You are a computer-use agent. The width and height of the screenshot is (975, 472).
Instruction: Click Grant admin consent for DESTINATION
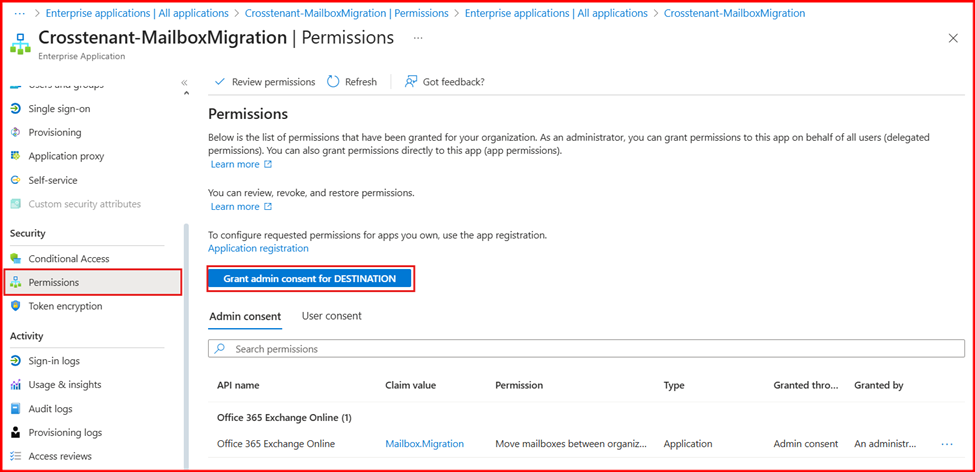pyautogui.click(x=310, y=278)
